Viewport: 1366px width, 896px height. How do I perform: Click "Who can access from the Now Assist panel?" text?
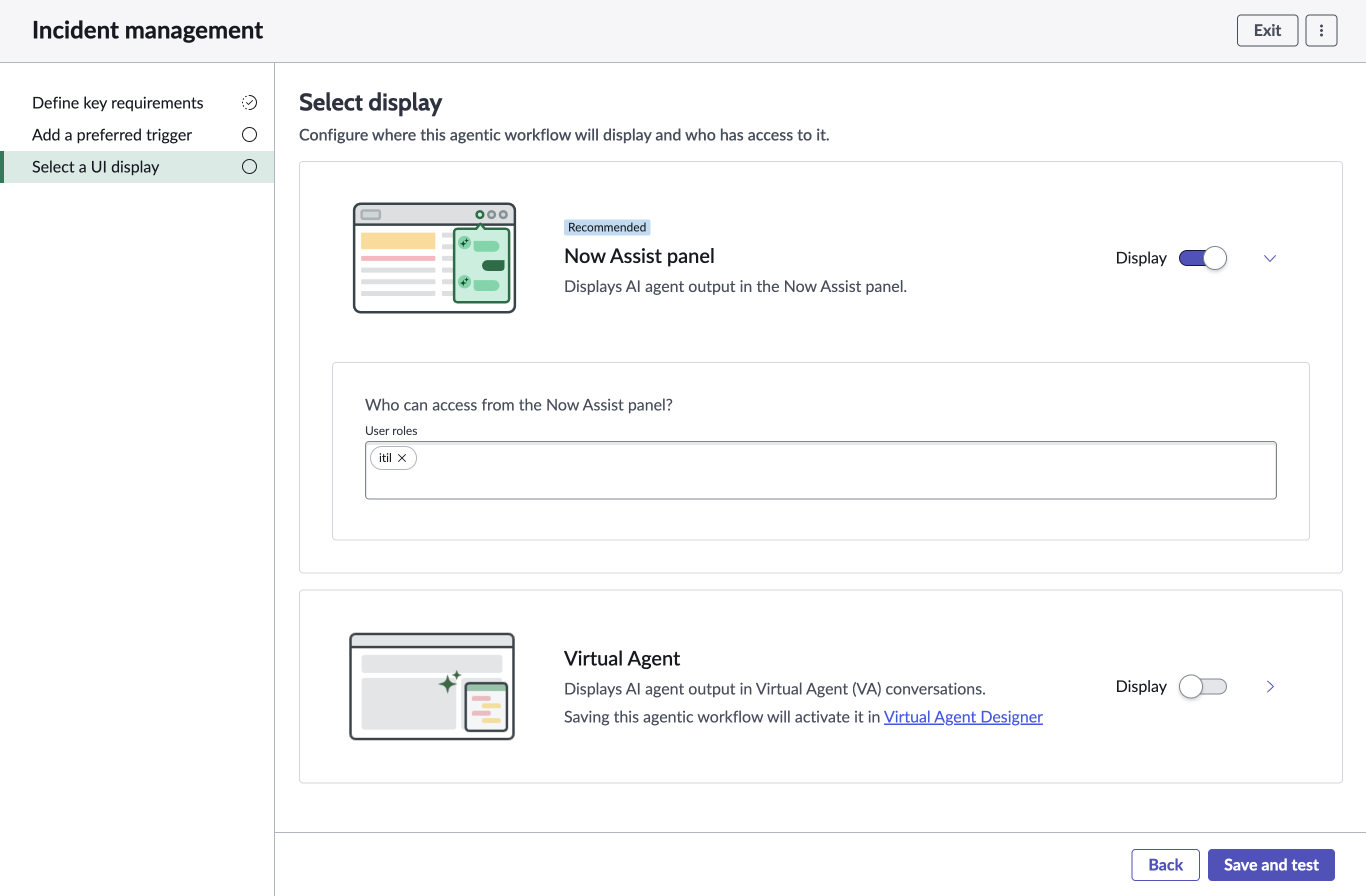click(x=518, y=404)
